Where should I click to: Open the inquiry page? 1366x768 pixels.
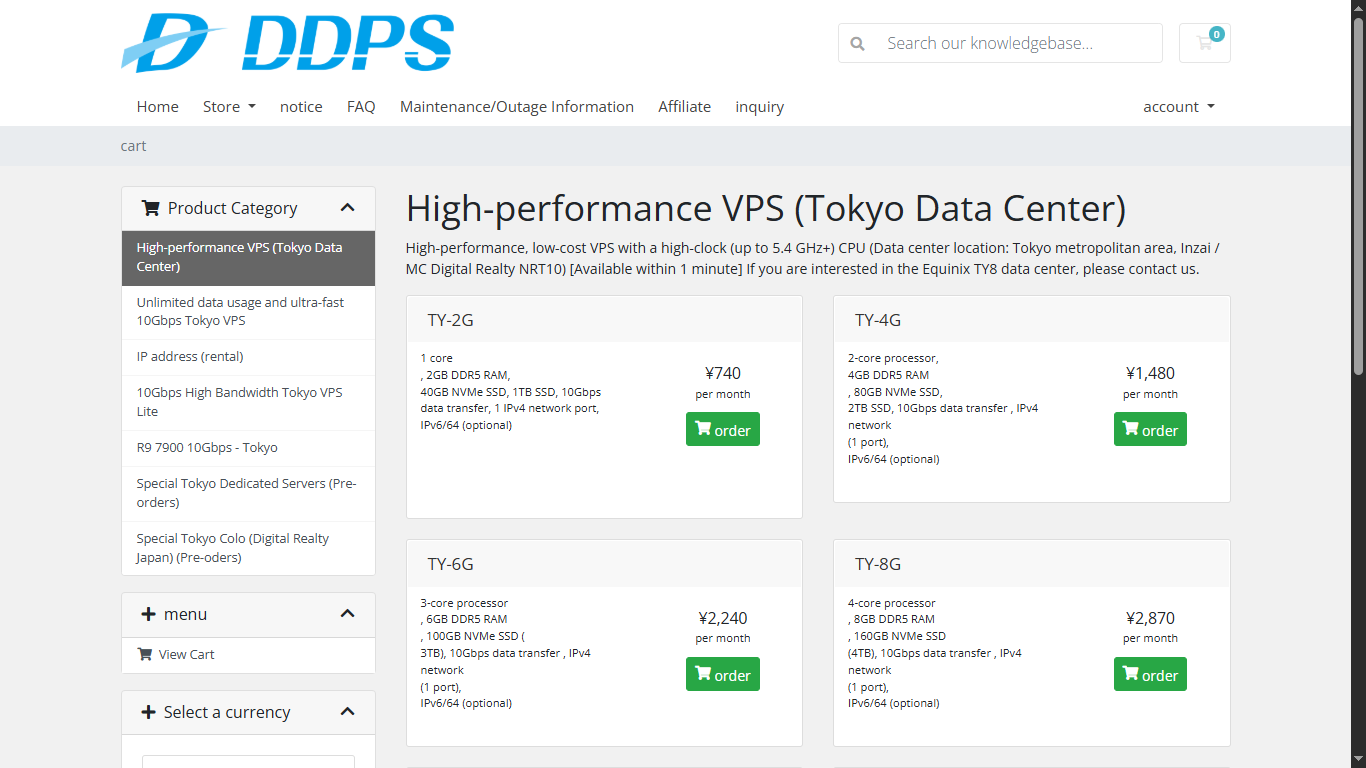(x=760, y=107)
